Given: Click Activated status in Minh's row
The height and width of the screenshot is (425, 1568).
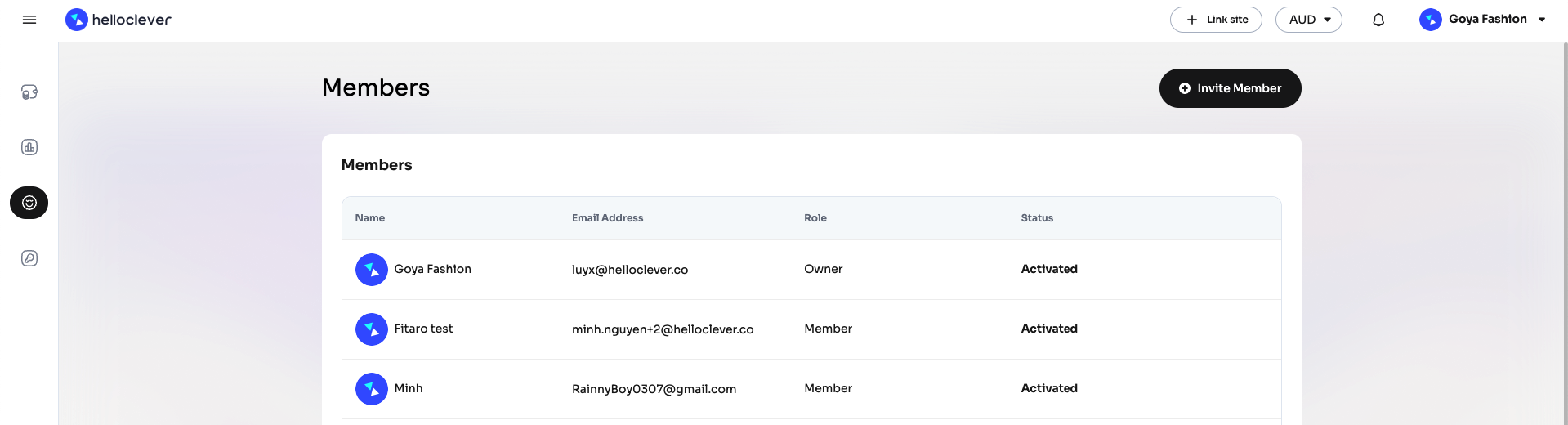Looking at the screenshot, I should click(1048, 388).
